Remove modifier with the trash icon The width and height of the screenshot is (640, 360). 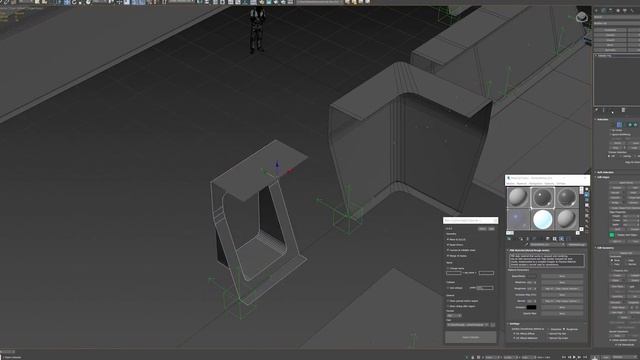pyautogui.click(x=623, y=109)
